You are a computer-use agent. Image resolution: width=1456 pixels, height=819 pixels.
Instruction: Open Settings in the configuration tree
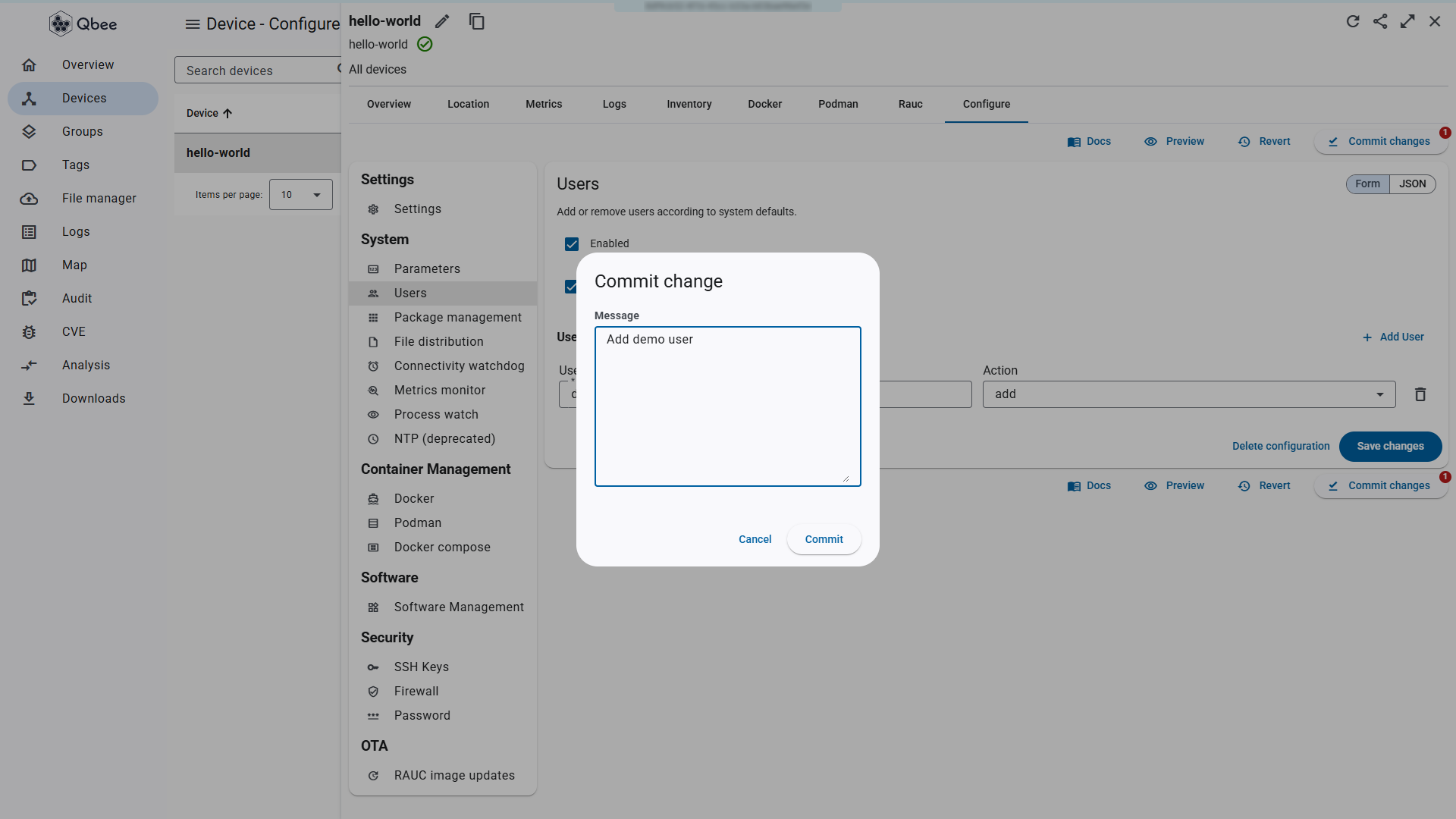(443, 209)
